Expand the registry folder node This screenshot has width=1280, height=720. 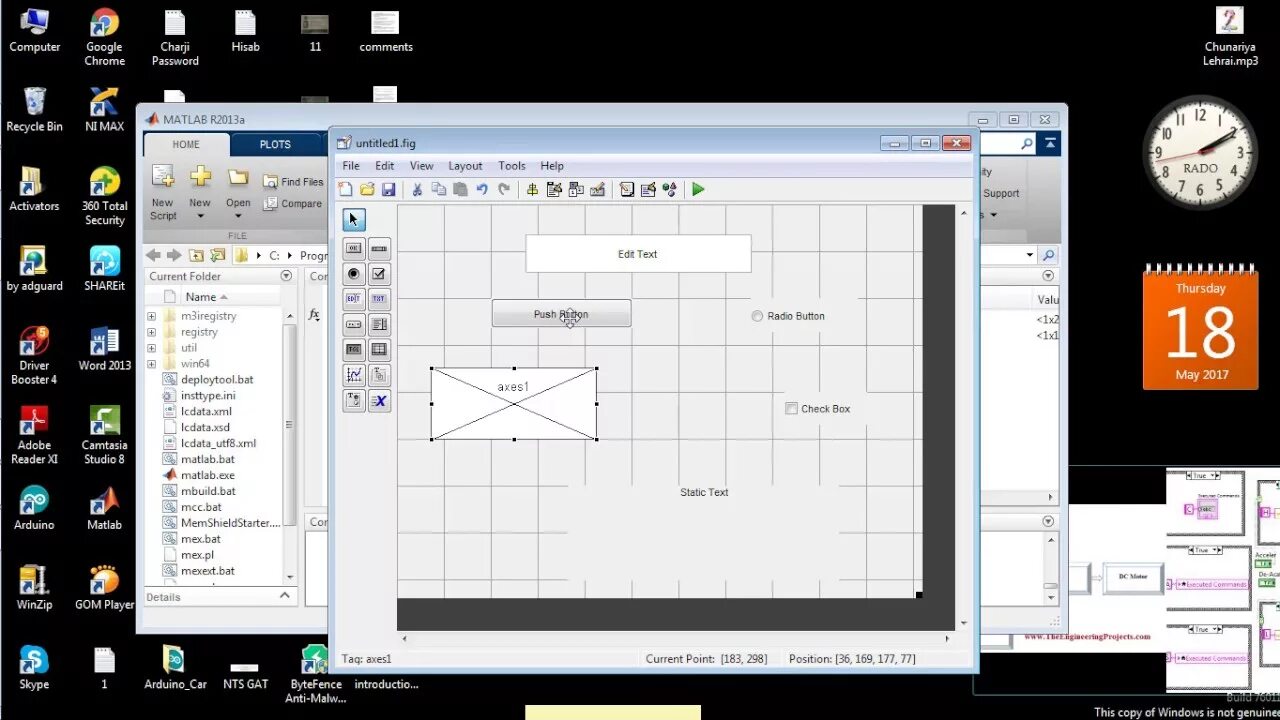point(152,332)
